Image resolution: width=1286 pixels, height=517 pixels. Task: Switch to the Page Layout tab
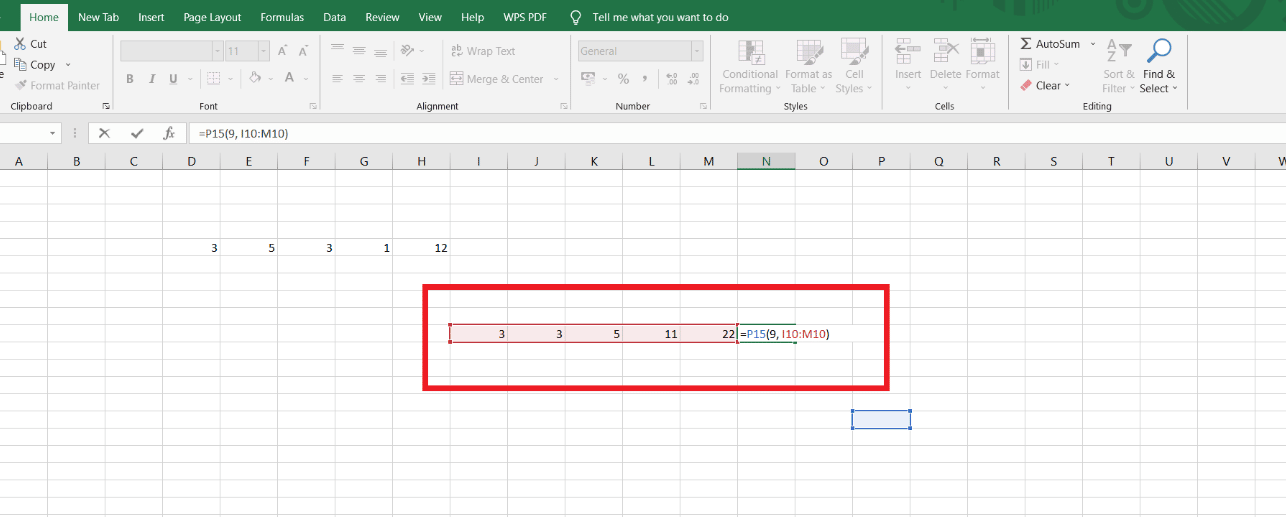tap(212, 17)
